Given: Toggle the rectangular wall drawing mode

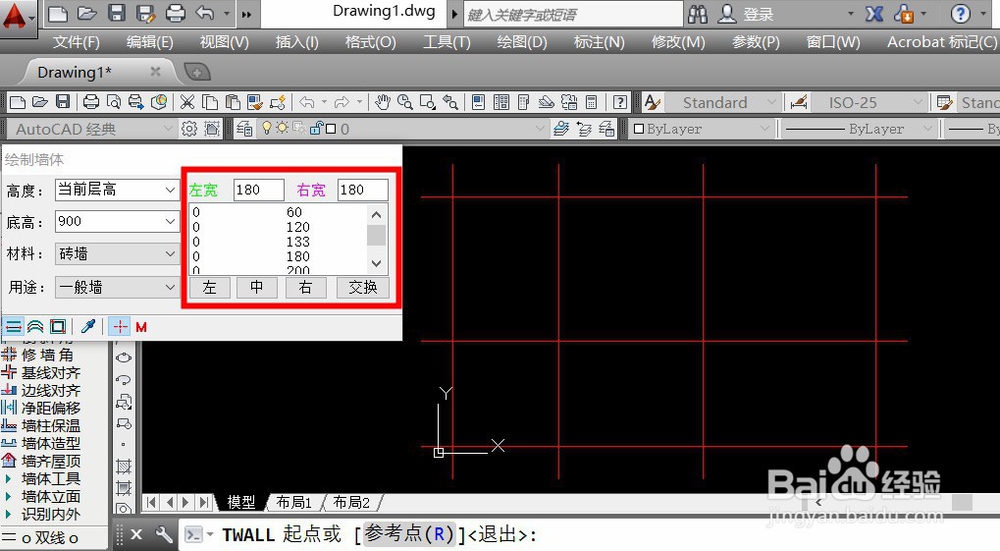Looking at the screenshot, I should point(57,327).
